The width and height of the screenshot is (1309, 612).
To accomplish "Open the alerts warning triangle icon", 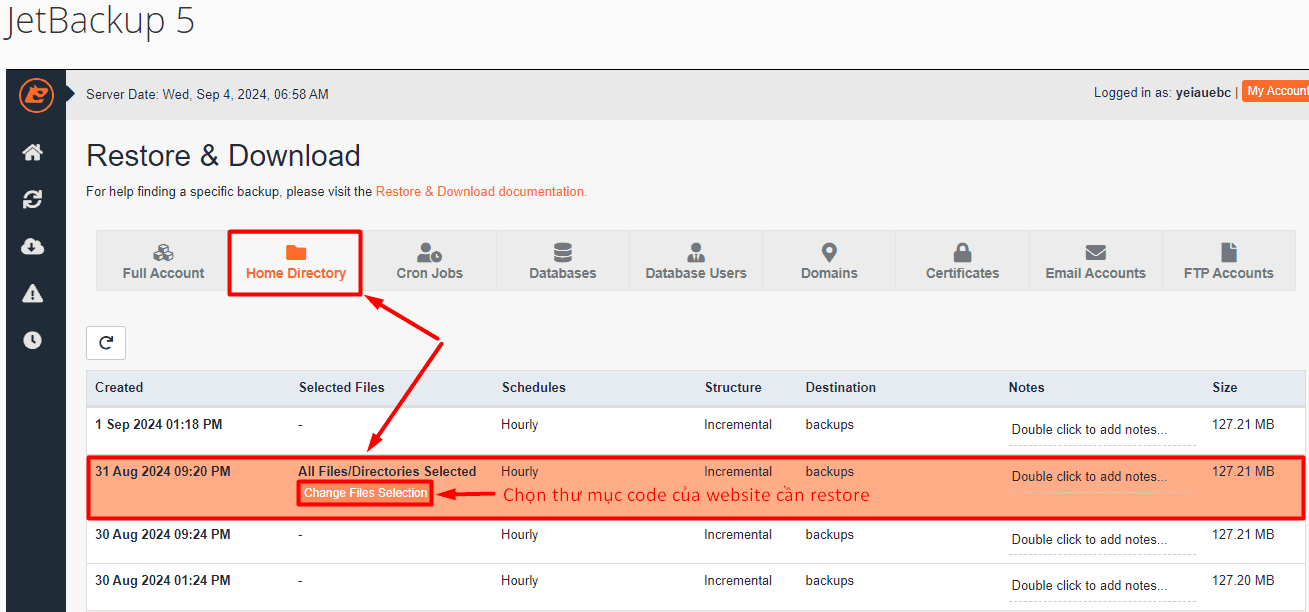I will [31, 293].
